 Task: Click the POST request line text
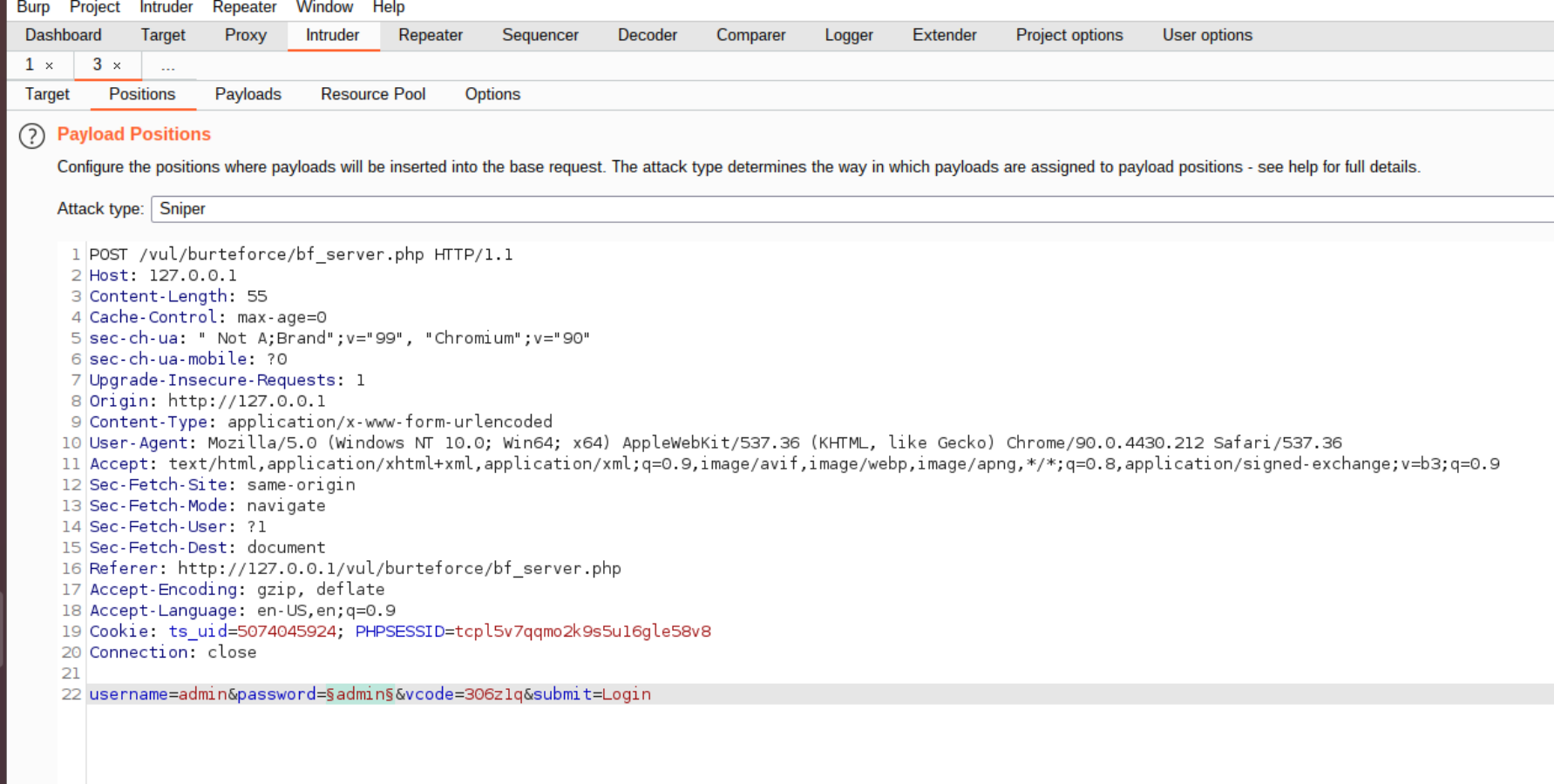(x=302, y=254)
